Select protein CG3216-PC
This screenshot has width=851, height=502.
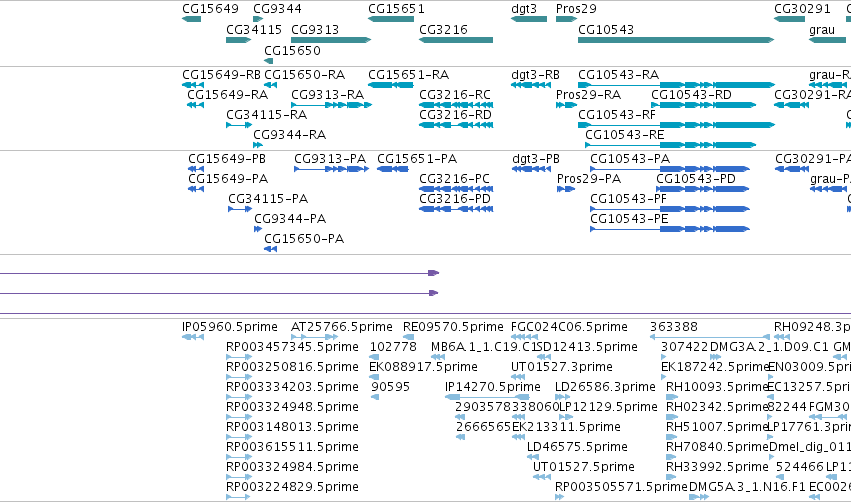click(456, 189)
